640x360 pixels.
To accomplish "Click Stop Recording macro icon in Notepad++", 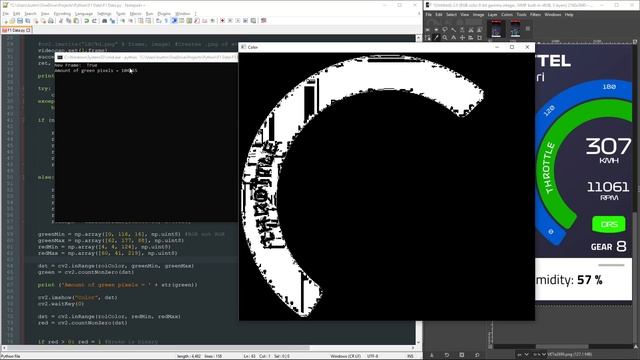I will pos(230,21).
